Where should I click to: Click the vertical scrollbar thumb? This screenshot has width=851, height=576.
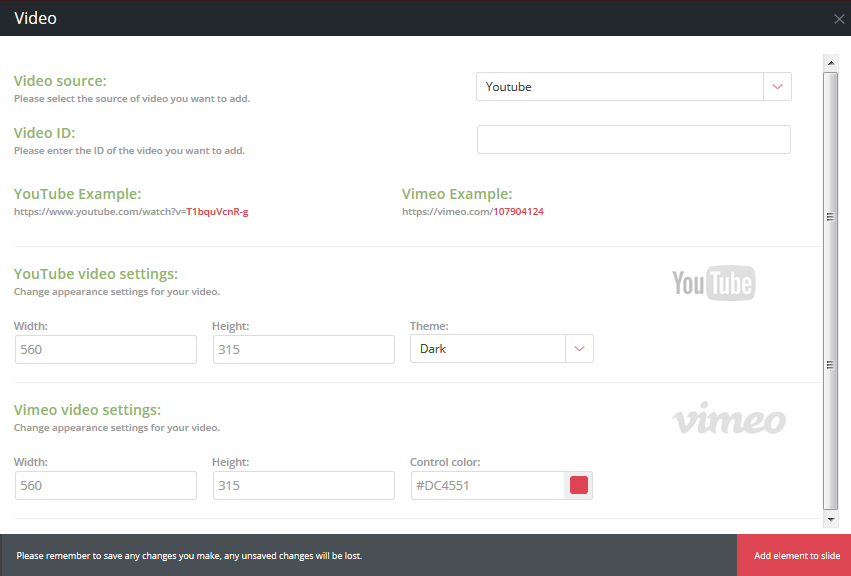click(830, 290)
